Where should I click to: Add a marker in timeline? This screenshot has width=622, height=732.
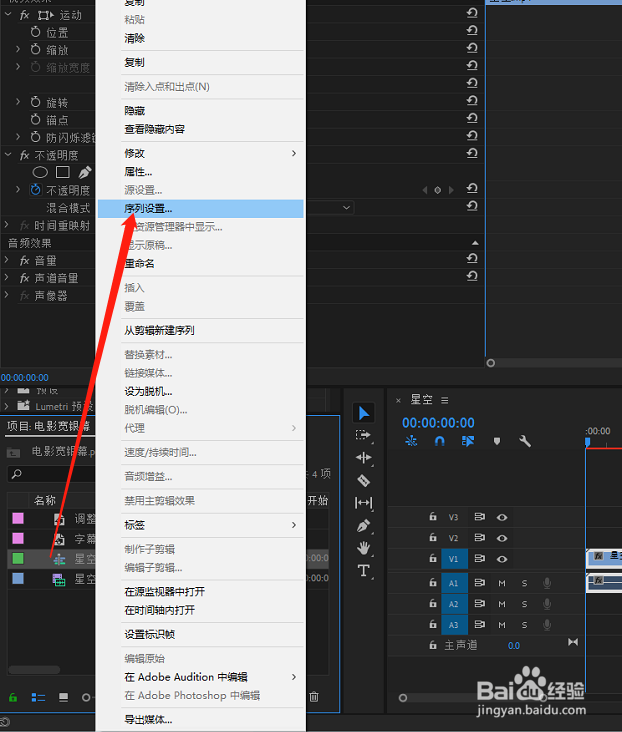[x=497, y=441]
